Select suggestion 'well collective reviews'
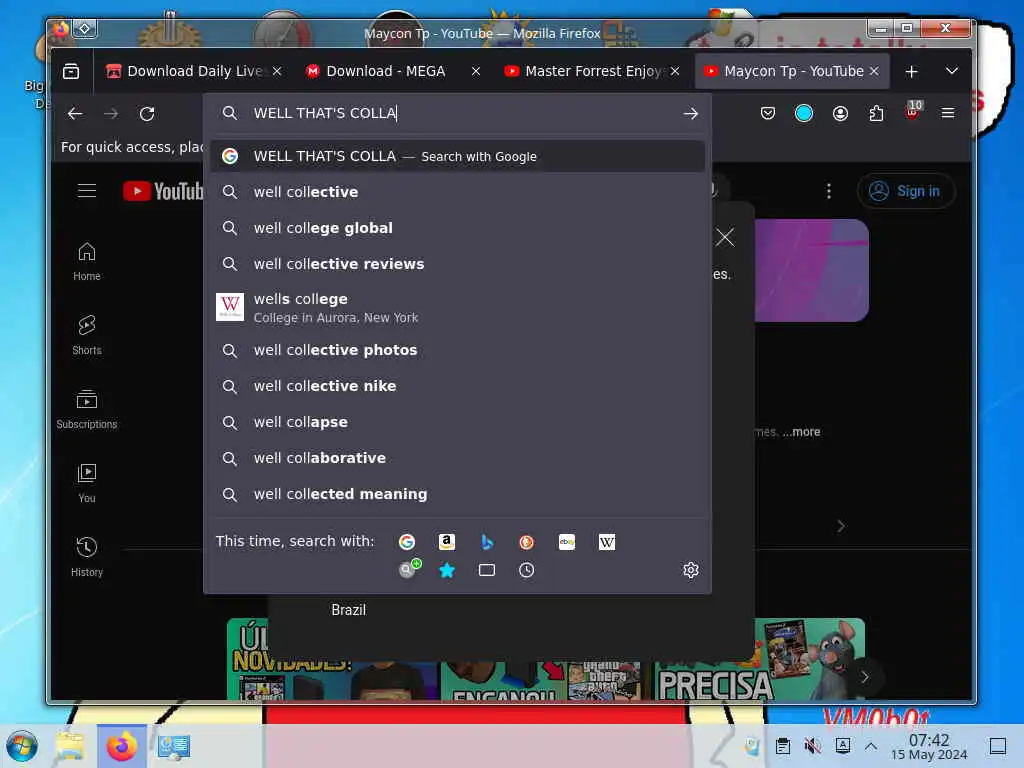Viewport: 1024px width, 768px height. pyautogui.click(x=457, y=264)
